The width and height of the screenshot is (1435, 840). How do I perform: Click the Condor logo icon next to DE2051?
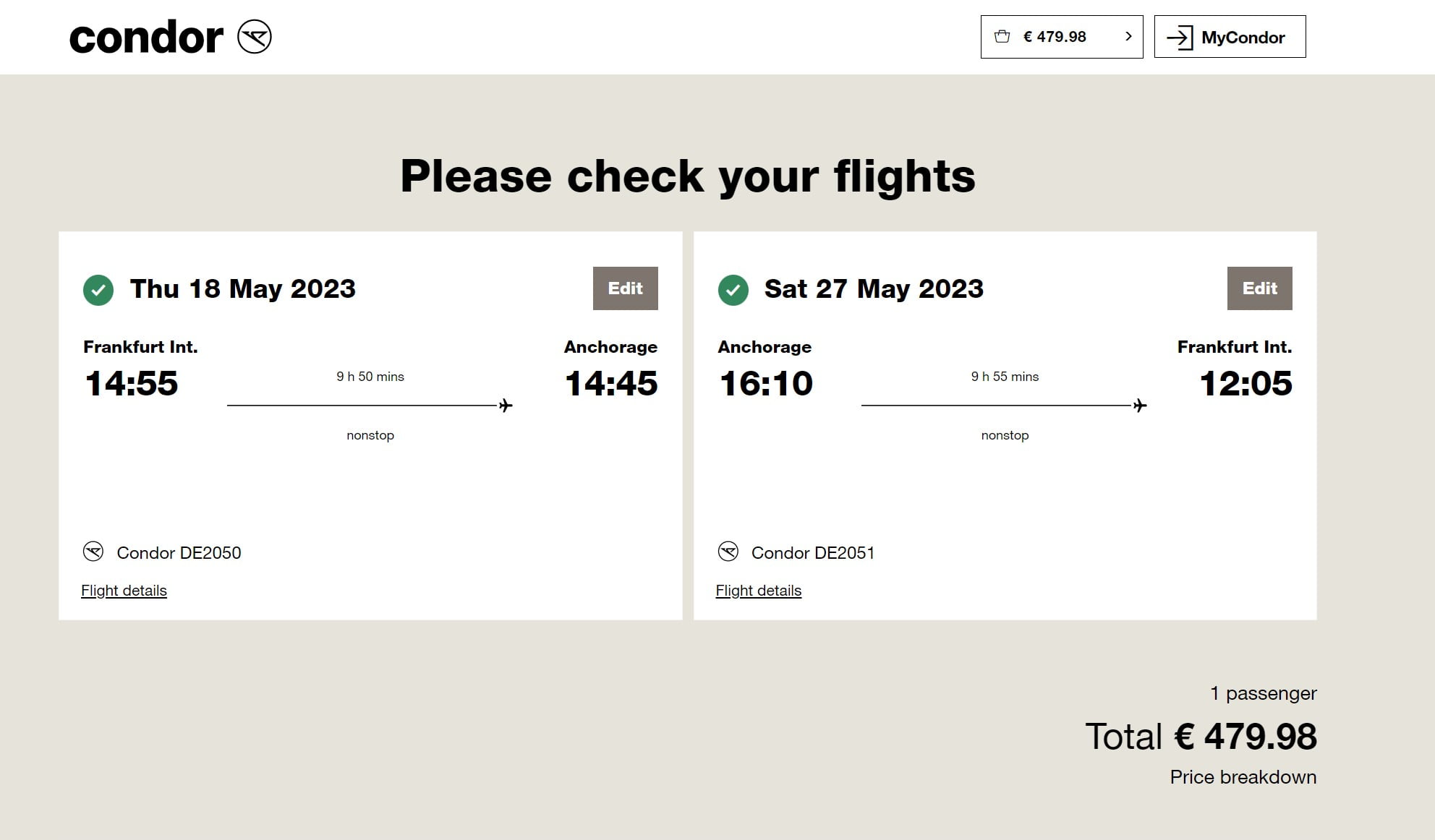click(728, 552)
